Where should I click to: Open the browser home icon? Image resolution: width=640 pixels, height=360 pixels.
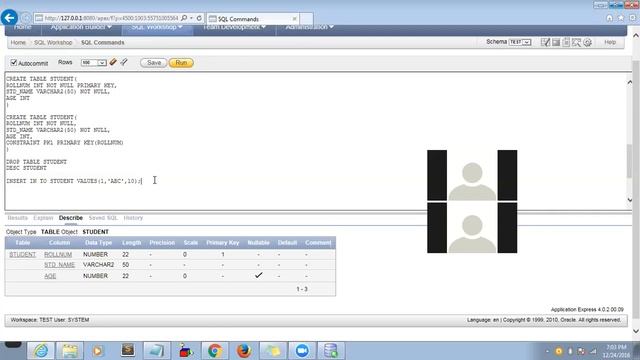point(609,18)
